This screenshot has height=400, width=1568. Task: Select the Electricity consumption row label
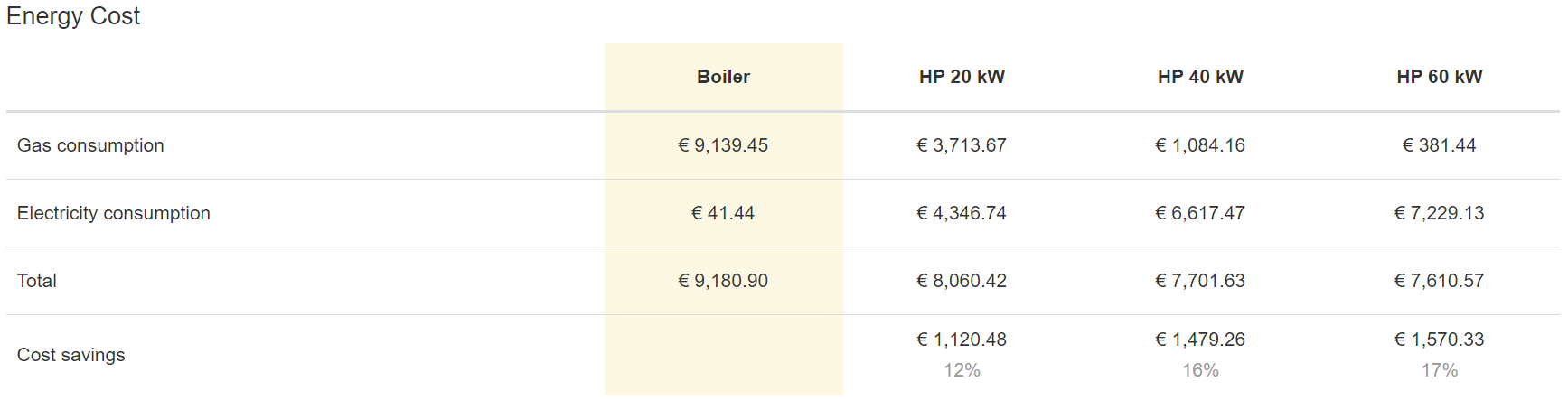tap(113, 213)
